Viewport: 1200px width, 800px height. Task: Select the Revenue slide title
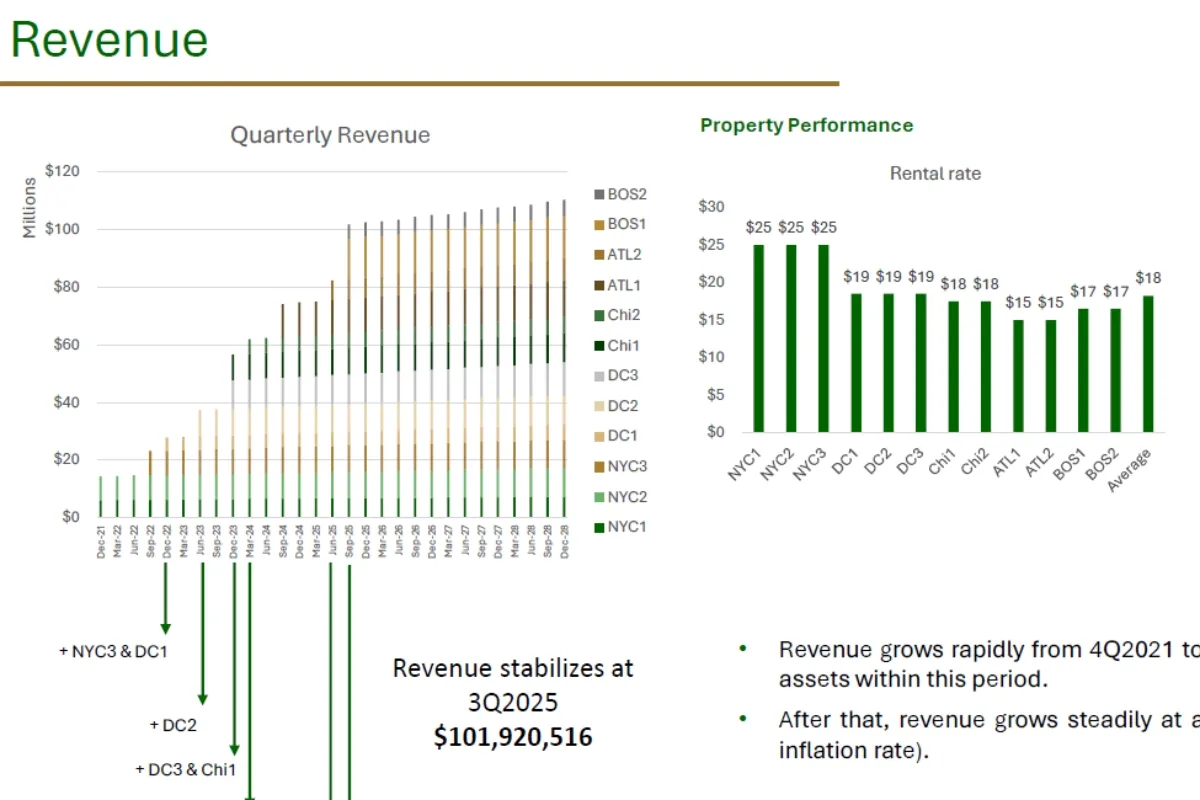[x=109, y=40]
